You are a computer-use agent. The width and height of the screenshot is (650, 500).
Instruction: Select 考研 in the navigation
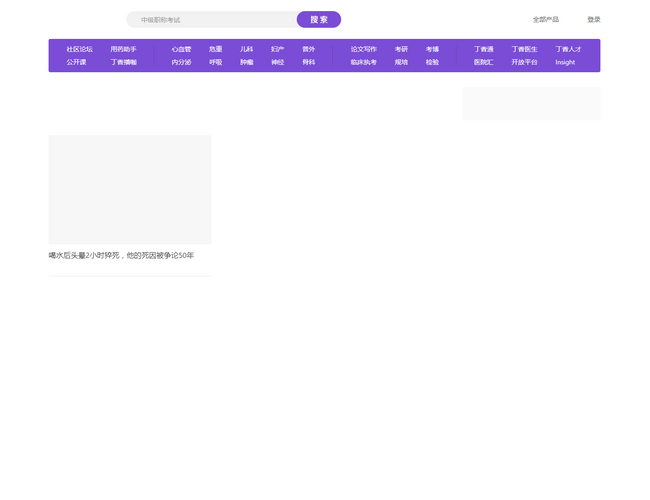click(401, 49)
